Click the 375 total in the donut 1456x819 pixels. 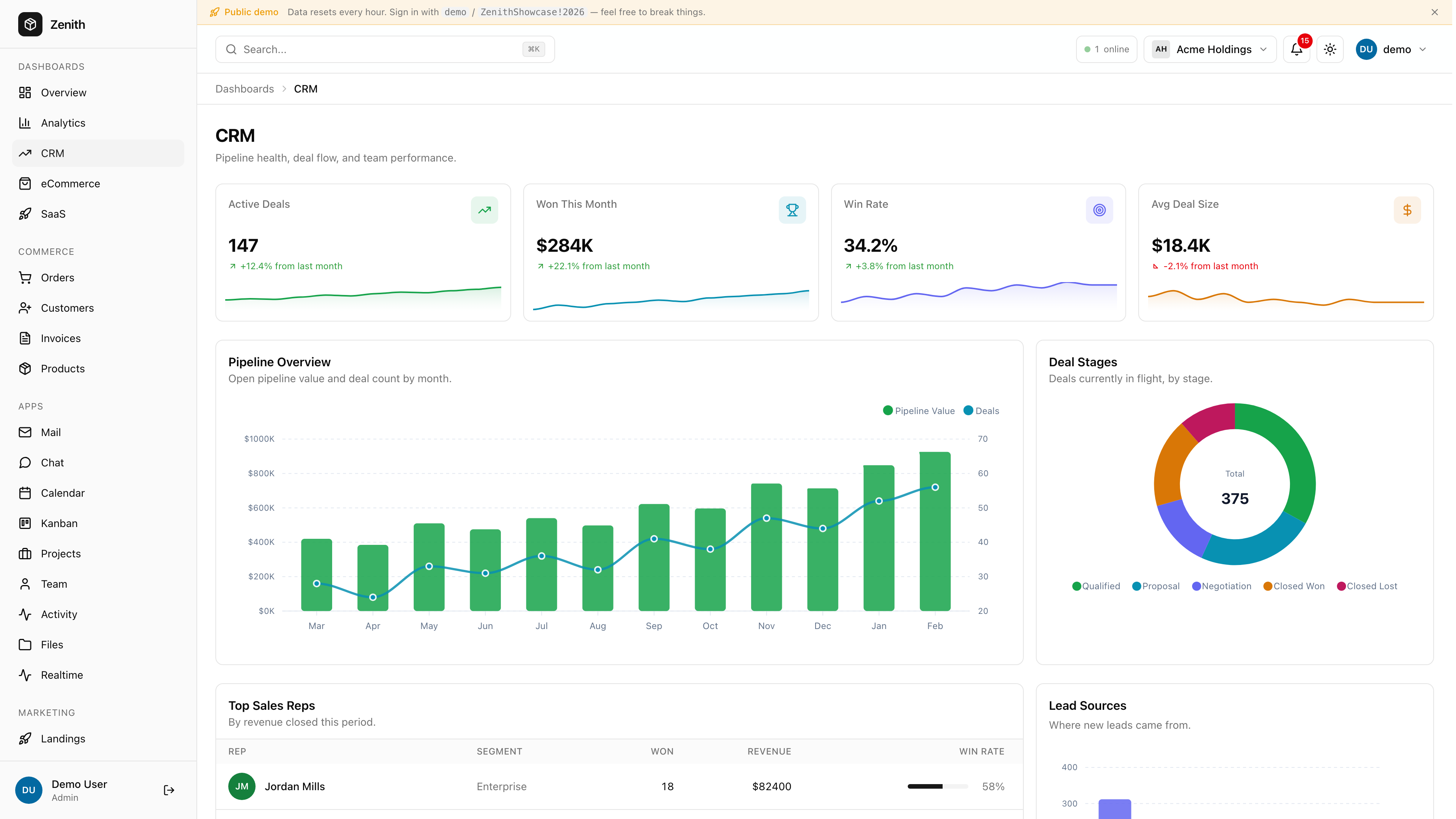pos(1235,499)
